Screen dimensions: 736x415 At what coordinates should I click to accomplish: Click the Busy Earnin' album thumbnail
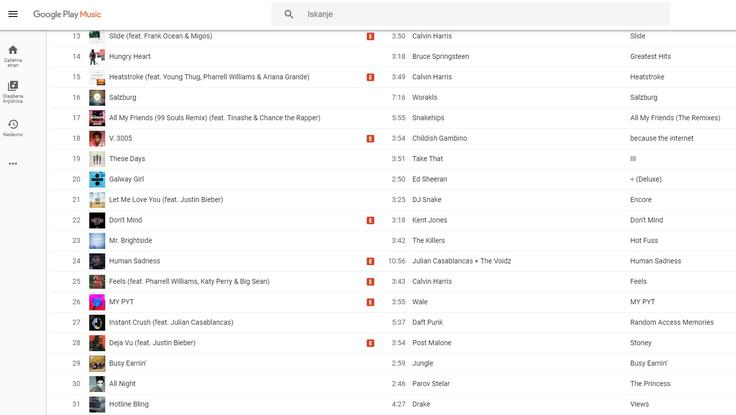(97, 363)
